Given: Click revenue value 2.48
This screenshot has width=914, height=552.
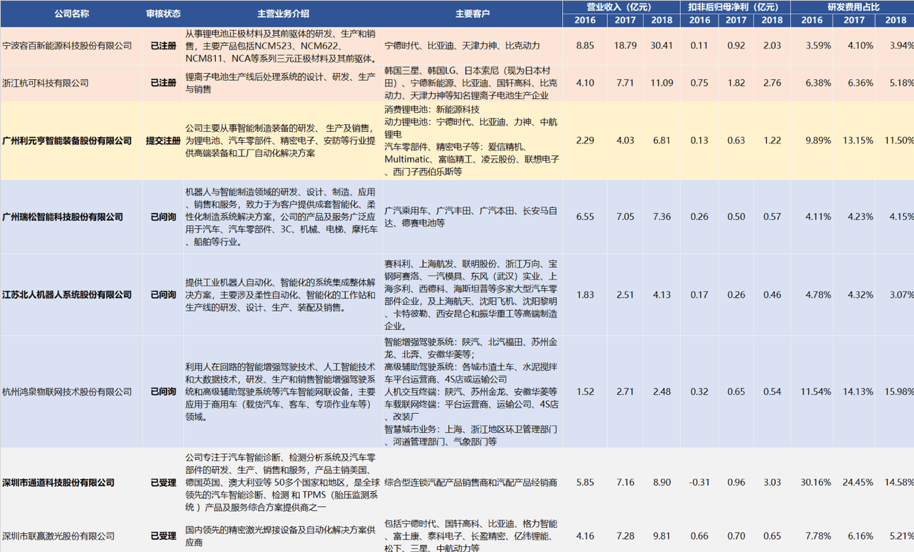Looking at the screenshot, I should tap(662, 392).
